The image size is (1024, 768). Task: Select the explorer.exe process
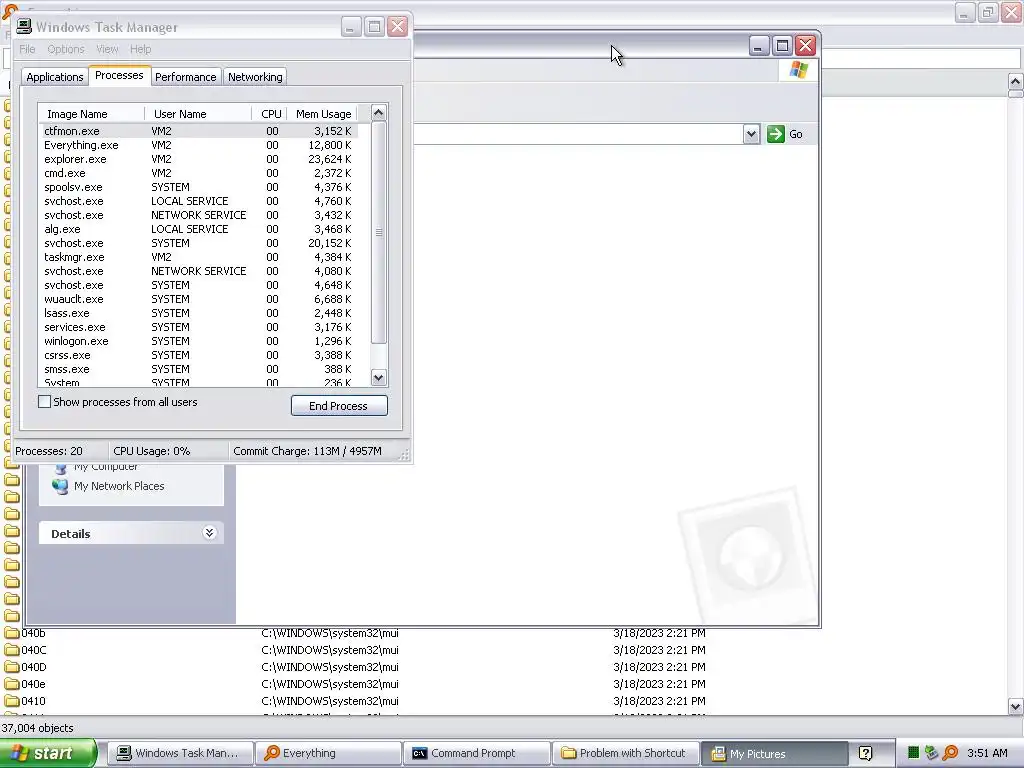(x=199, y=159)
